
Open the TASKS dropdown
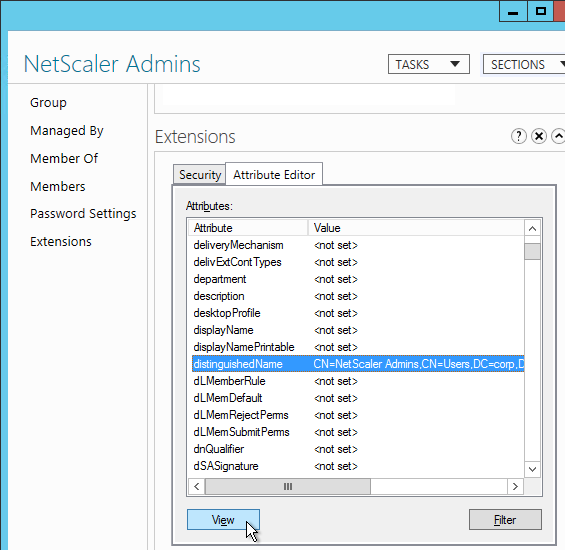point(428,64)
